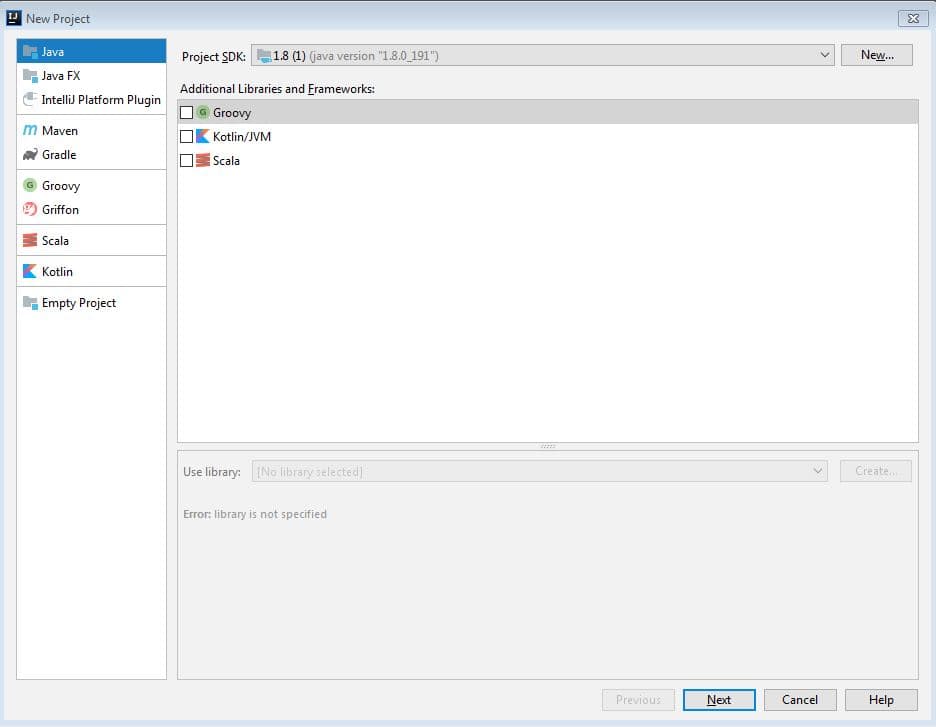The height and width of the screenshot is (727, 936).
Task: Click the red Scala icon in sidebar
Action: [30, 240]
